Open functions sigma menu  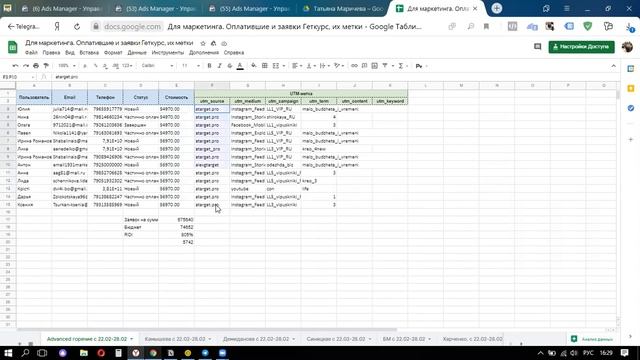pos(401,66)
